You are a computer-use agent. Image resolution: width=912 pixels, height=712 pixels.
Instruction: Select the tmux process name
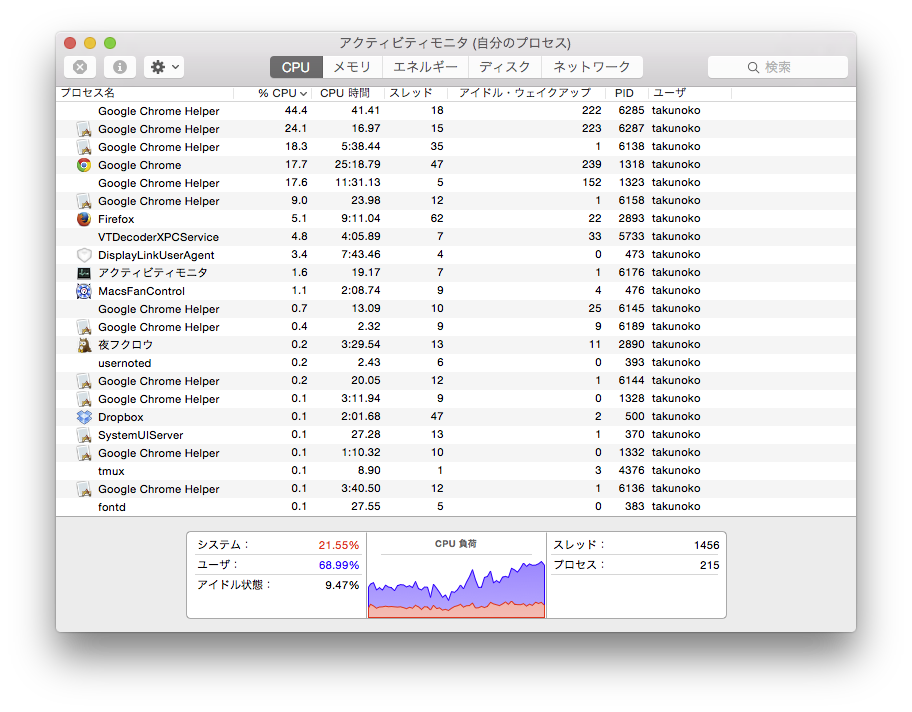111,471
